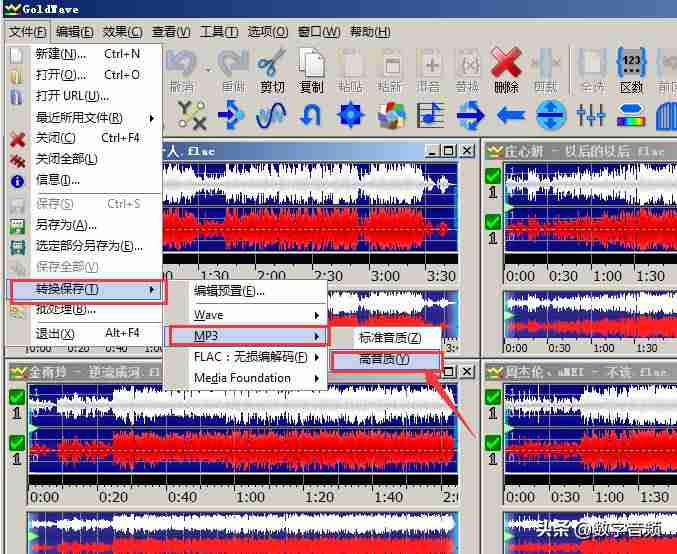Select 新建(N)... in the File menu
The height and width of the screenshot is (554, 677).
(86, 54)
